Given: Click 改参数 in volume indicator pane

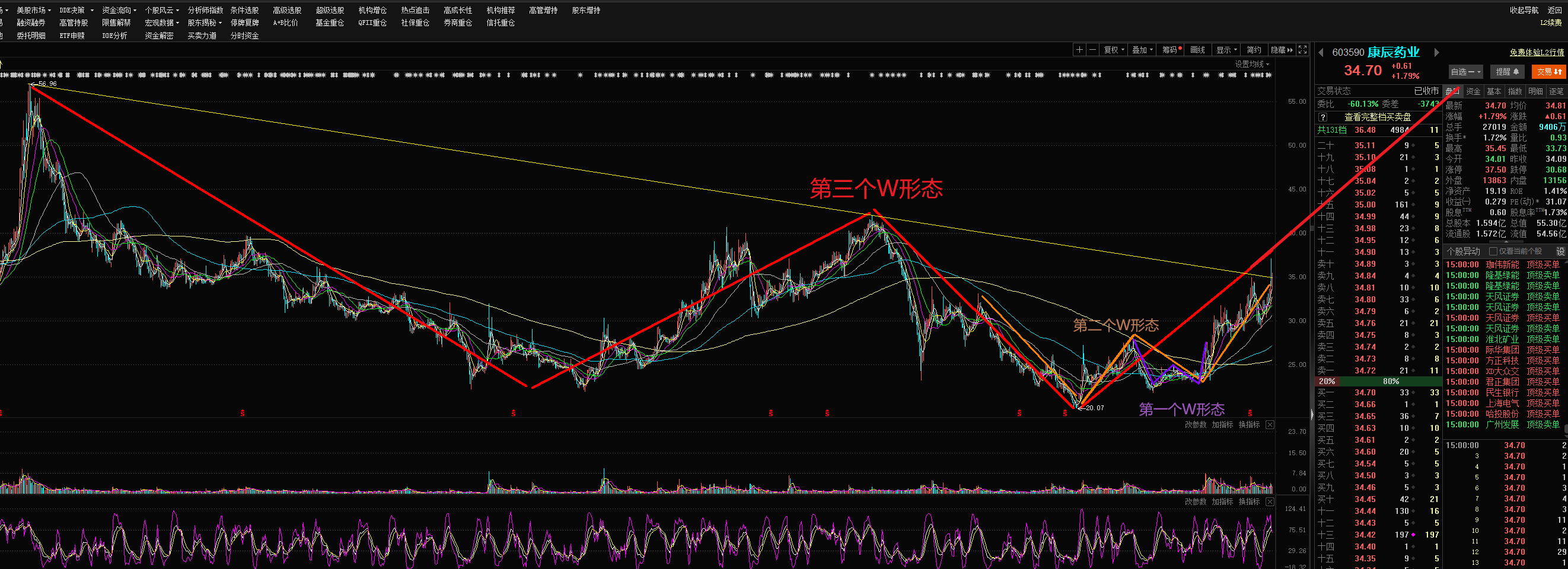Looking at the screenshot, I should [1196, 425].
